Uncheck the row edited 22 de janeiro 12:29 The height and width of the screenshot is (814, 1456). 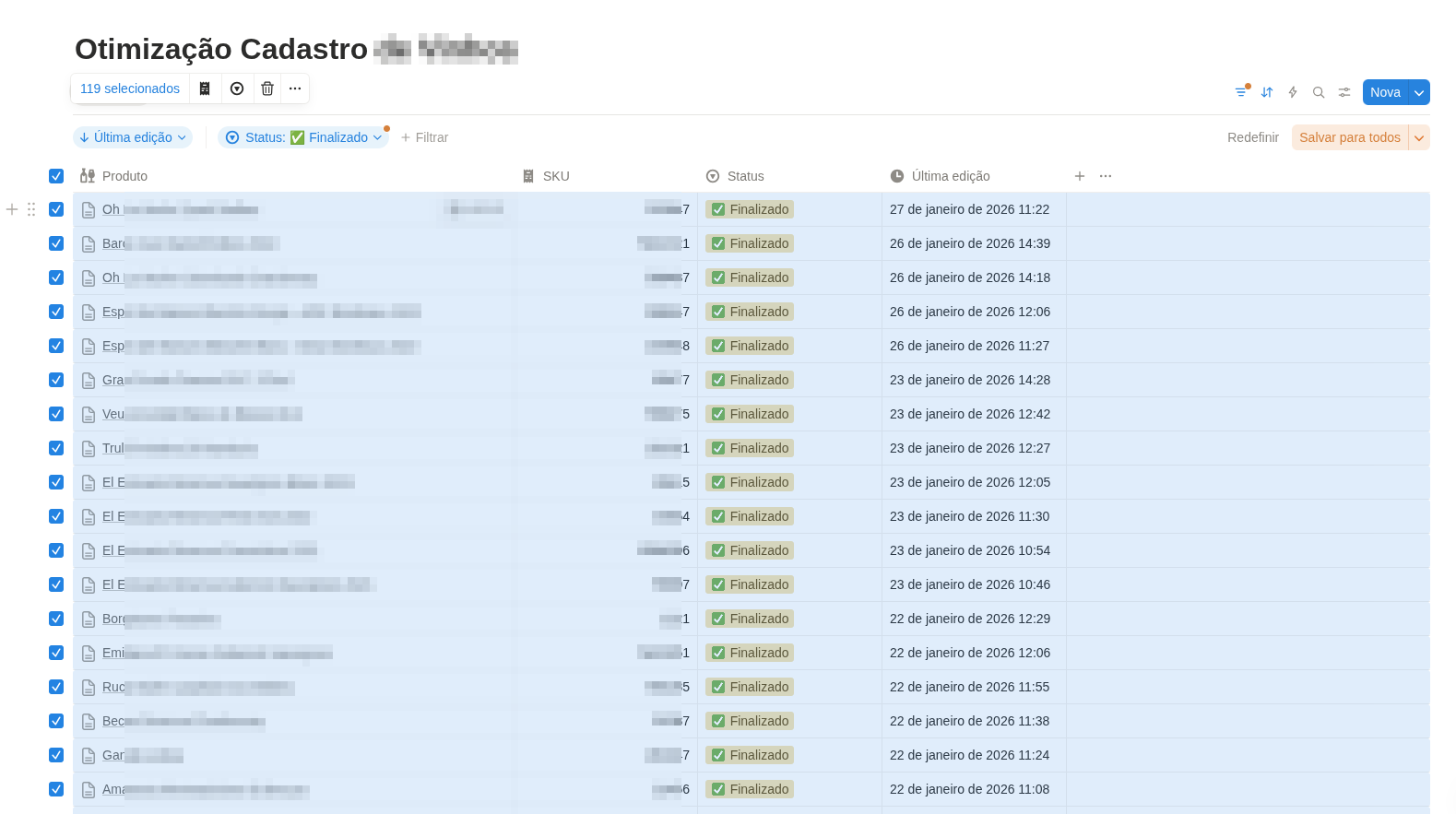coord(56,619)
